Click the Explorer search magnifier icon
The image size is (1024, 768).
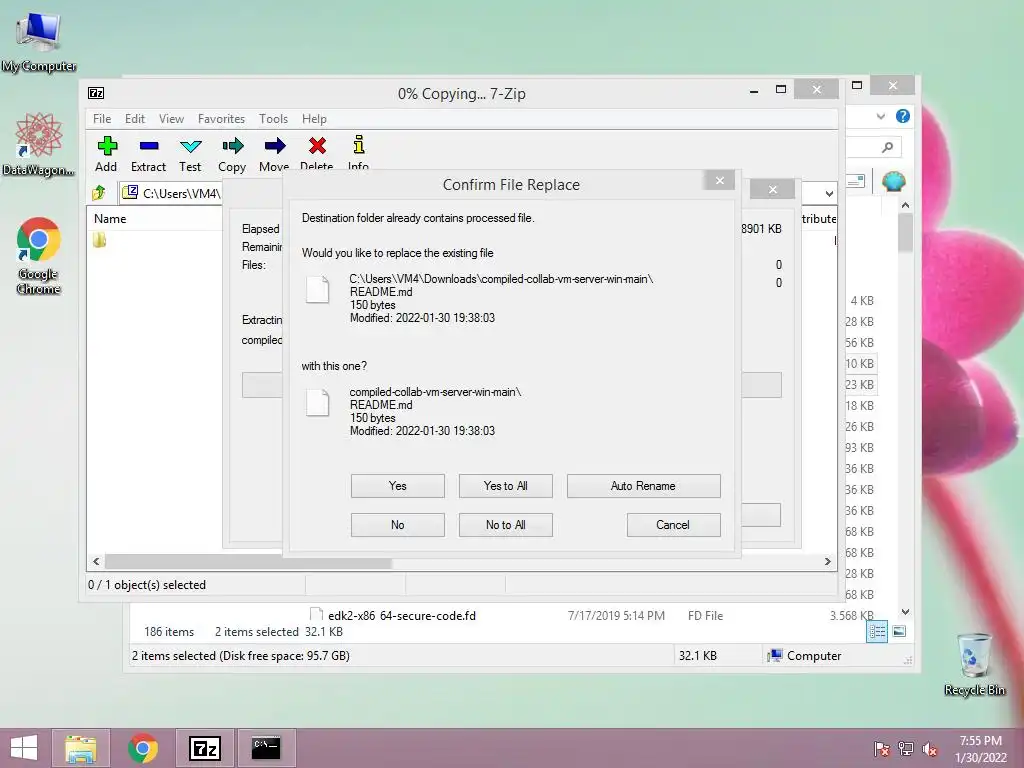pyautogui.click(x=887, y=148)
